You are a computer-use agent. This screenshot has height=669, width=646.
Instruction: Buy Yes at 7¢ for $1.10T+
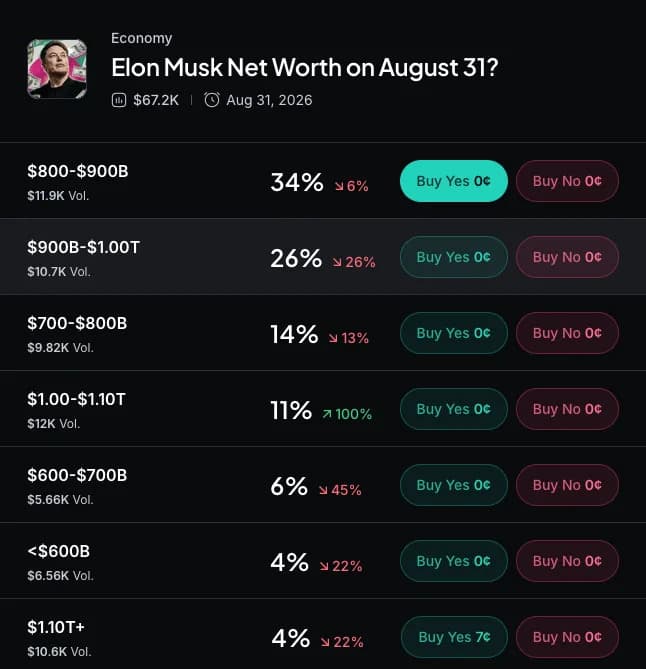(454, 637)
